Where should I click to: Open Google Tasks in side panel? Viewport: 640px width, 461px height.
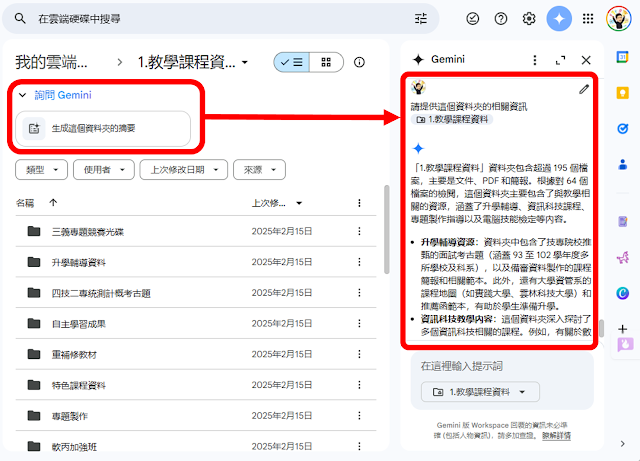click(x=622, y=129)
